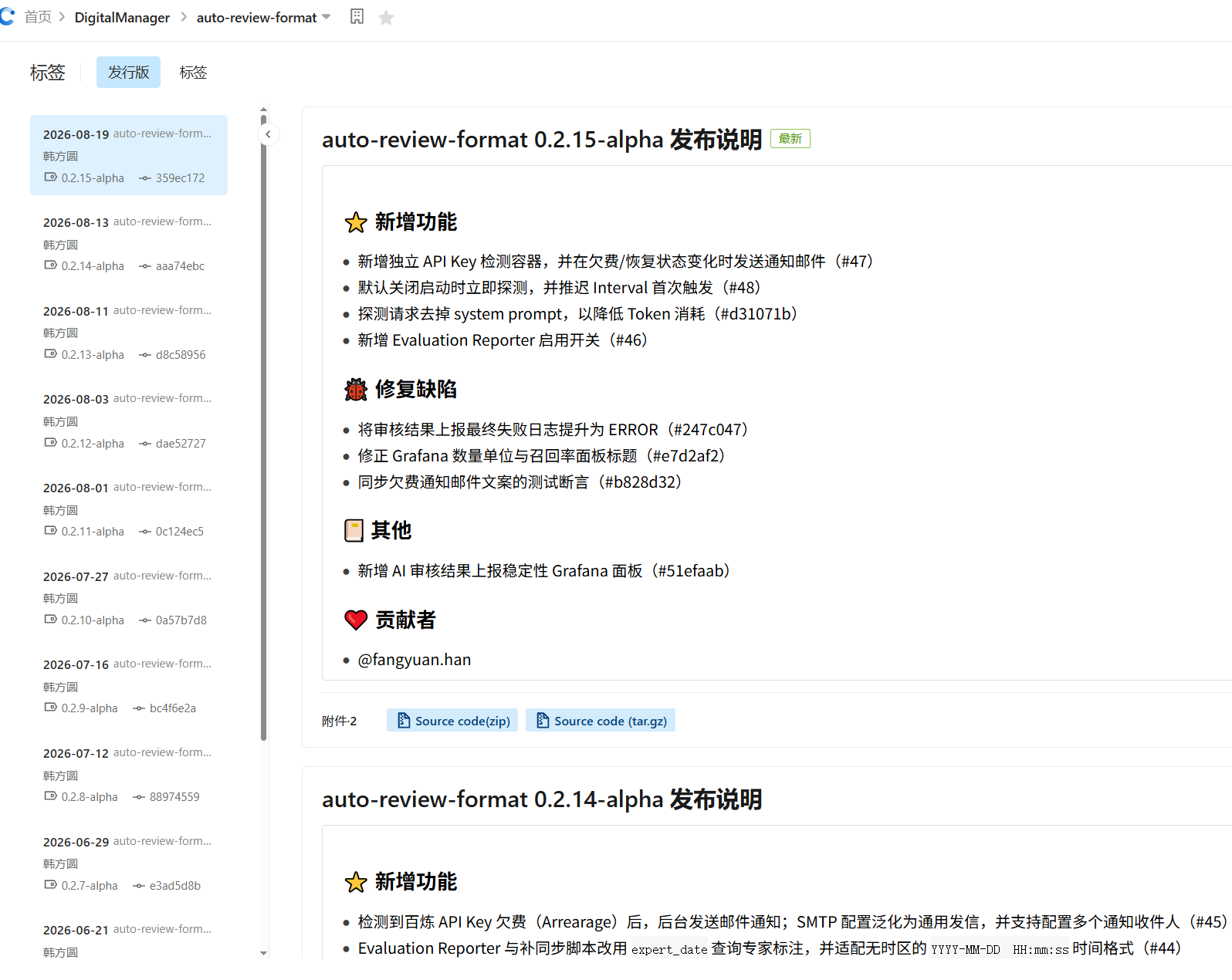Click the commit icon next to aaa74ebc
The height and width of the screenshot is (980, 1232).
click(144, 266)
